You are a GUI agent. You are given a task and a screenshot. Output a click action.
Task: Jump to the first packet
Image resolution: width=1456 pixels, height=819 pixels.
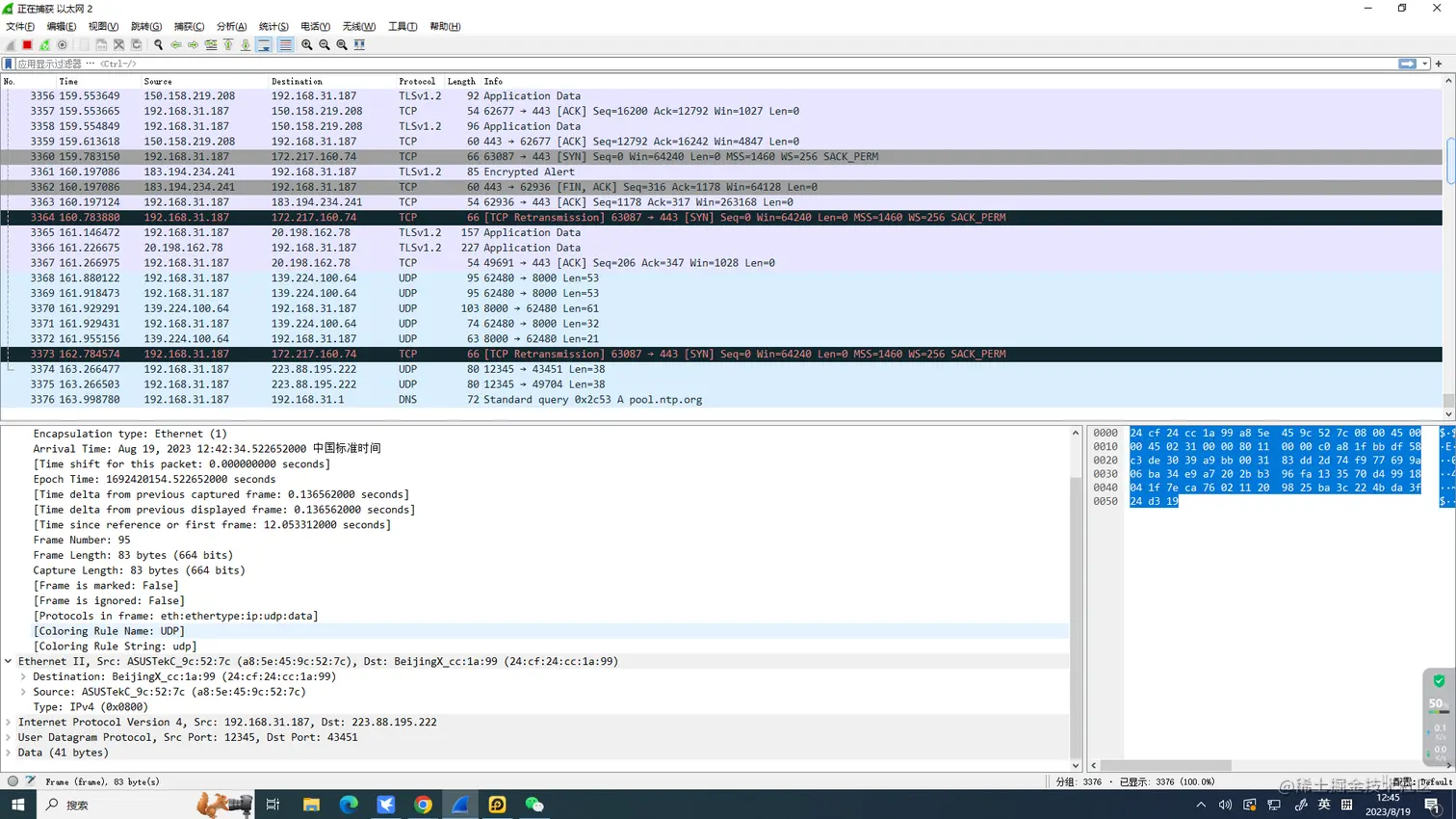coord(228,44)
